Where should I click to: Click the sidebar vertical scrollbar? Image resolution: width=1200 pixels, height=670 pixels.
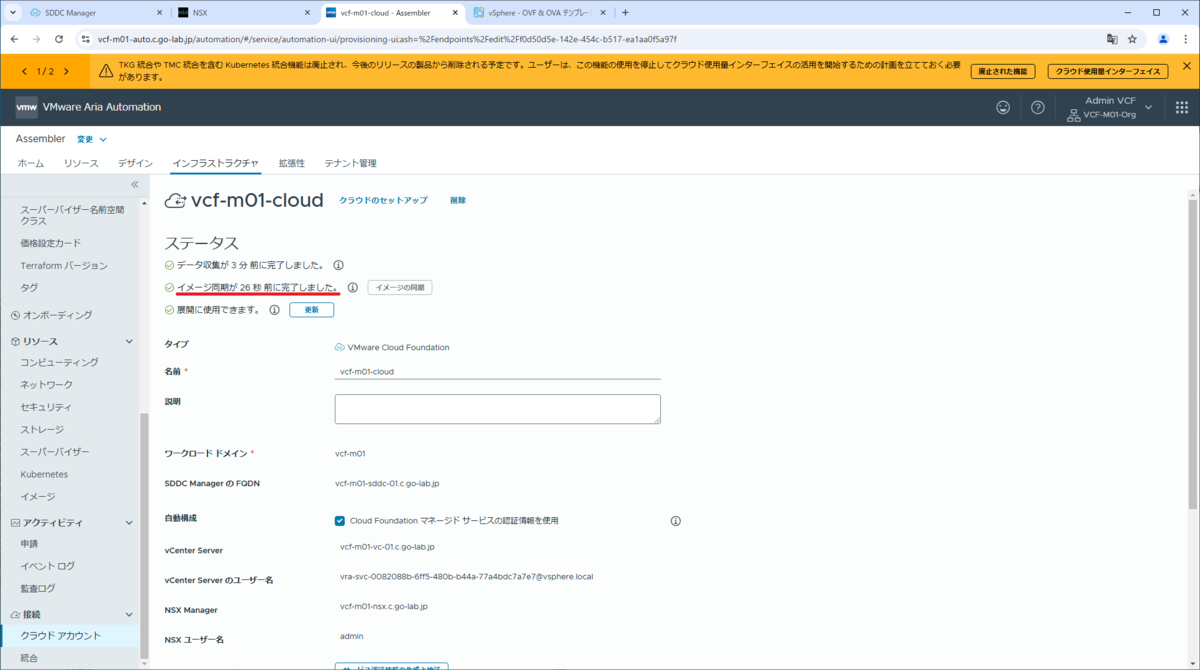tap(143, 534)
